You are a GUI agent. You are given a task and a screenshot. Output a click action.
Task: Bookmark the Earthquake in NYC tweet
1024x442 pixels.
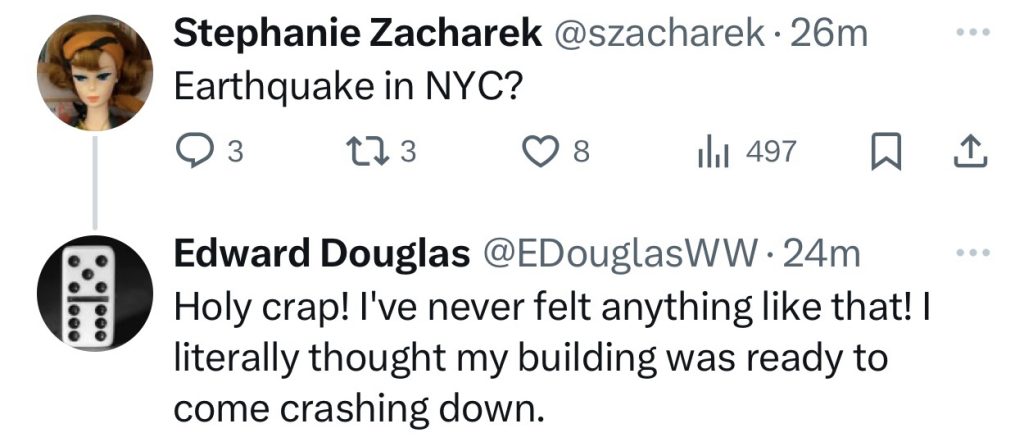coord(884,152)
